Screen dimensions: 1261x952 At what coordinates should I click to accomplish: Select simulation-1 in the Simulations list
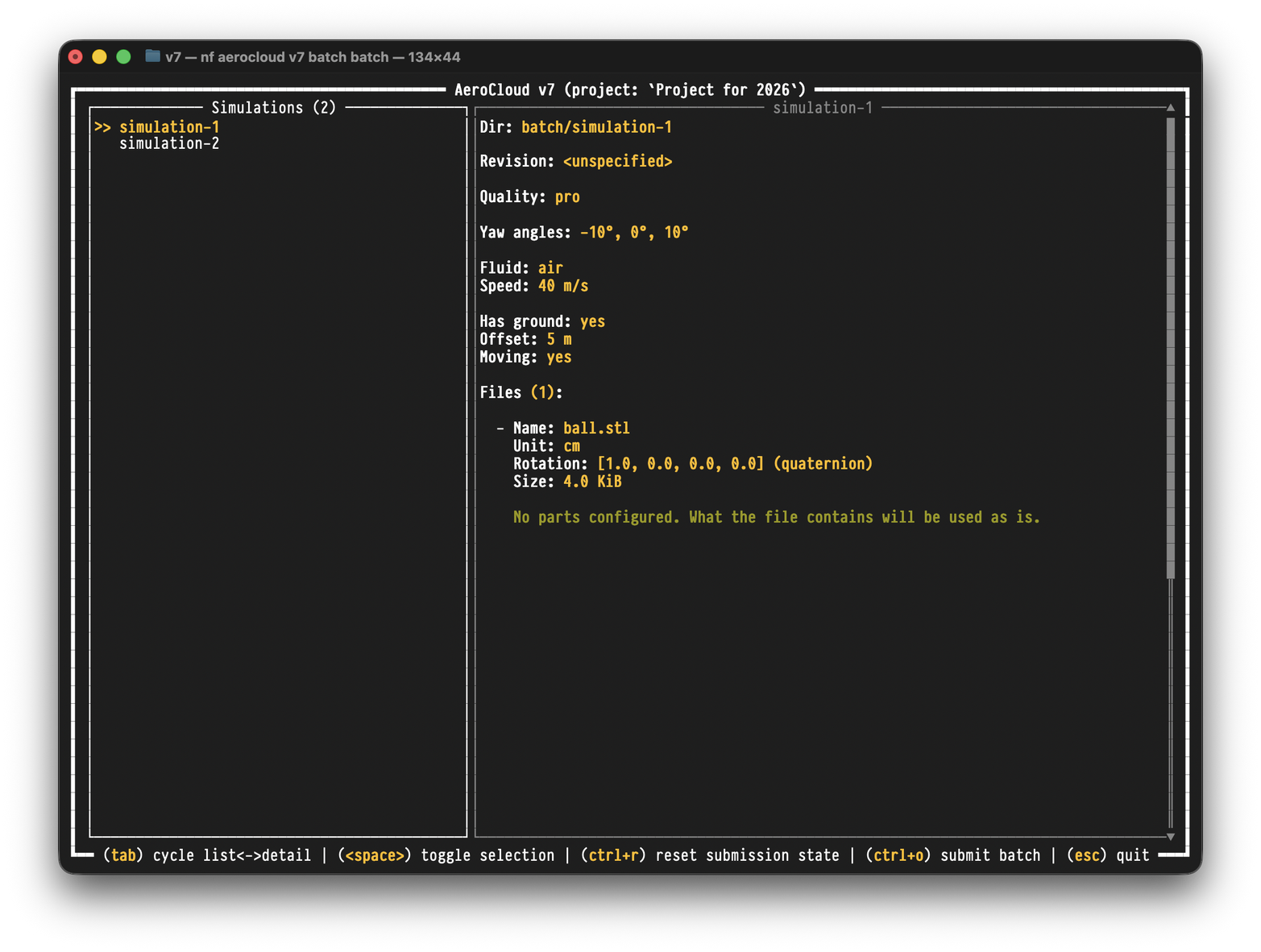[x=169, y=127]
